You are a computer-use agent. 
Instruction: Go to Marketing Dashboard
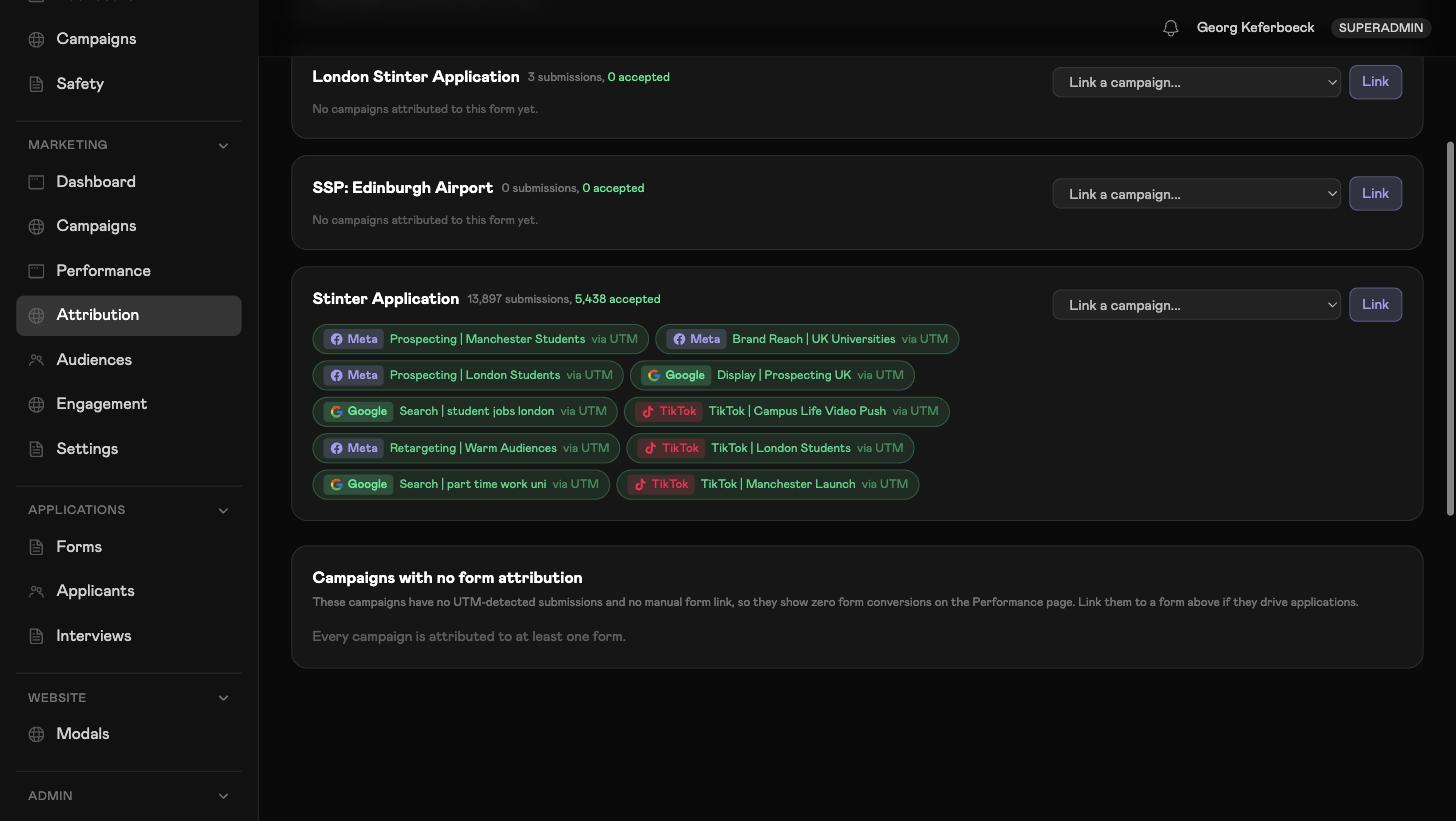click(129, 182)
